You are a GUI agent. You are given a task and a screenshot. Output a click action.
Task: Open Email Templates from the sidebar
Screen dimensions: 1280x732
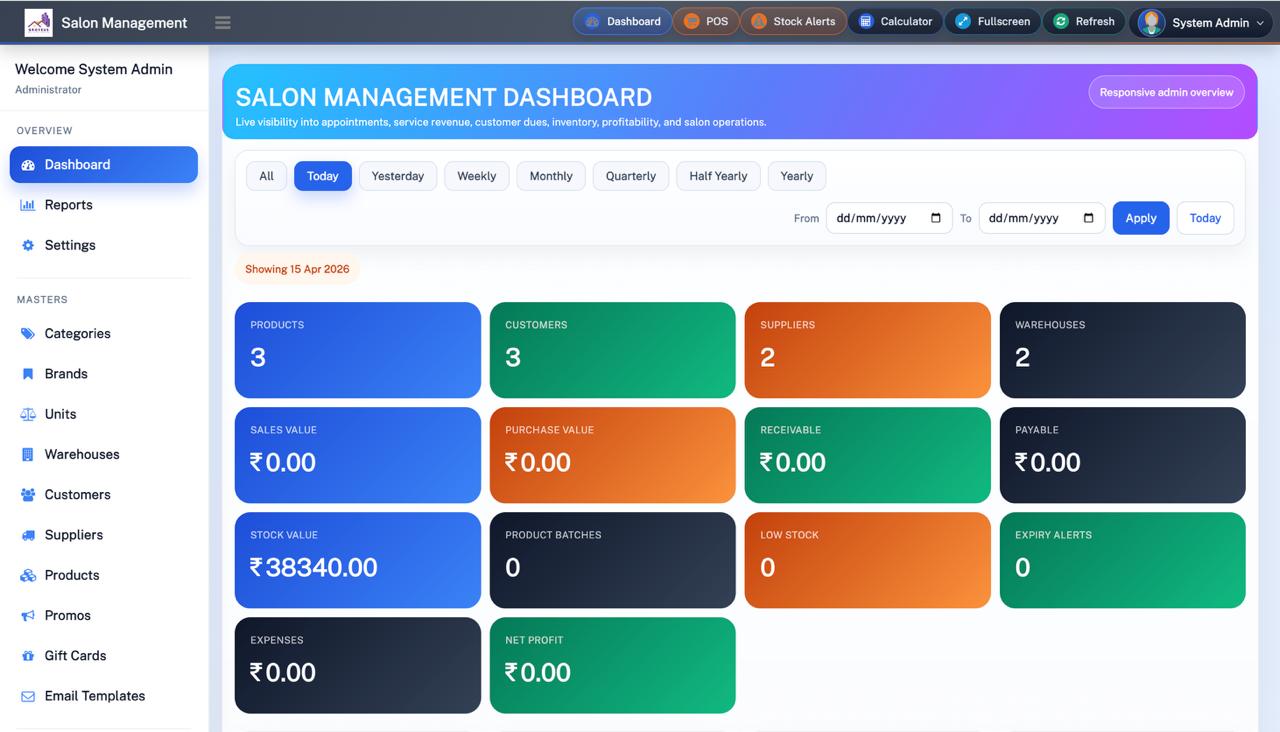coord(94,695)
